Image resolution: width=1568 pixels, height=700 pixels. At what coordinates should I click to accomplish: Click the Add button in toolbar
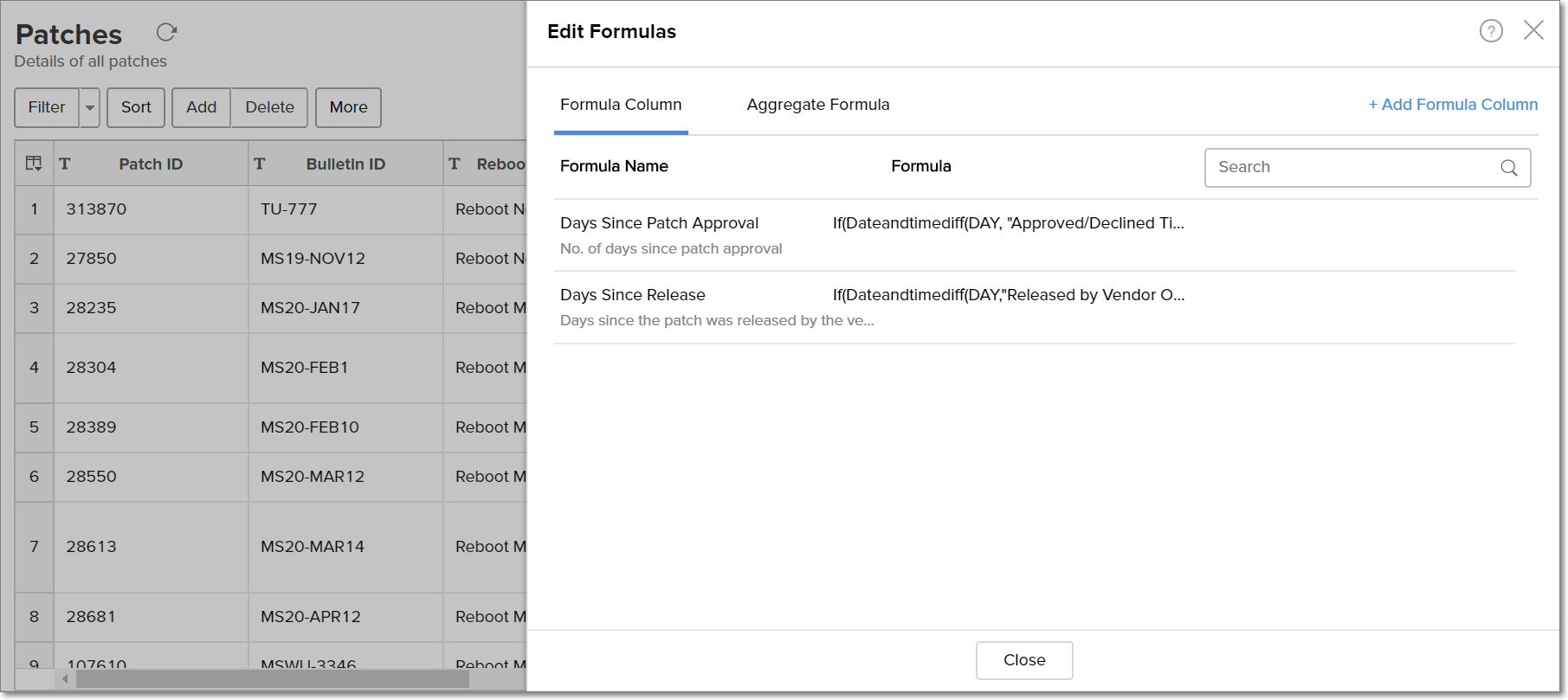[x=201, y=107]
